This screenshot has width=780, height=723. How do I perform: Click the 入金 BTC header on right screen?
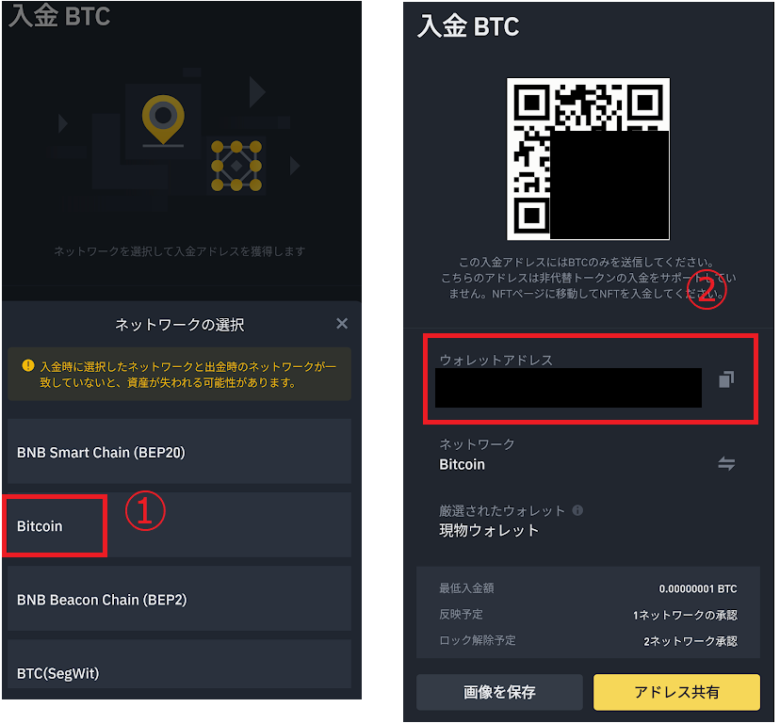click(468, 26)
